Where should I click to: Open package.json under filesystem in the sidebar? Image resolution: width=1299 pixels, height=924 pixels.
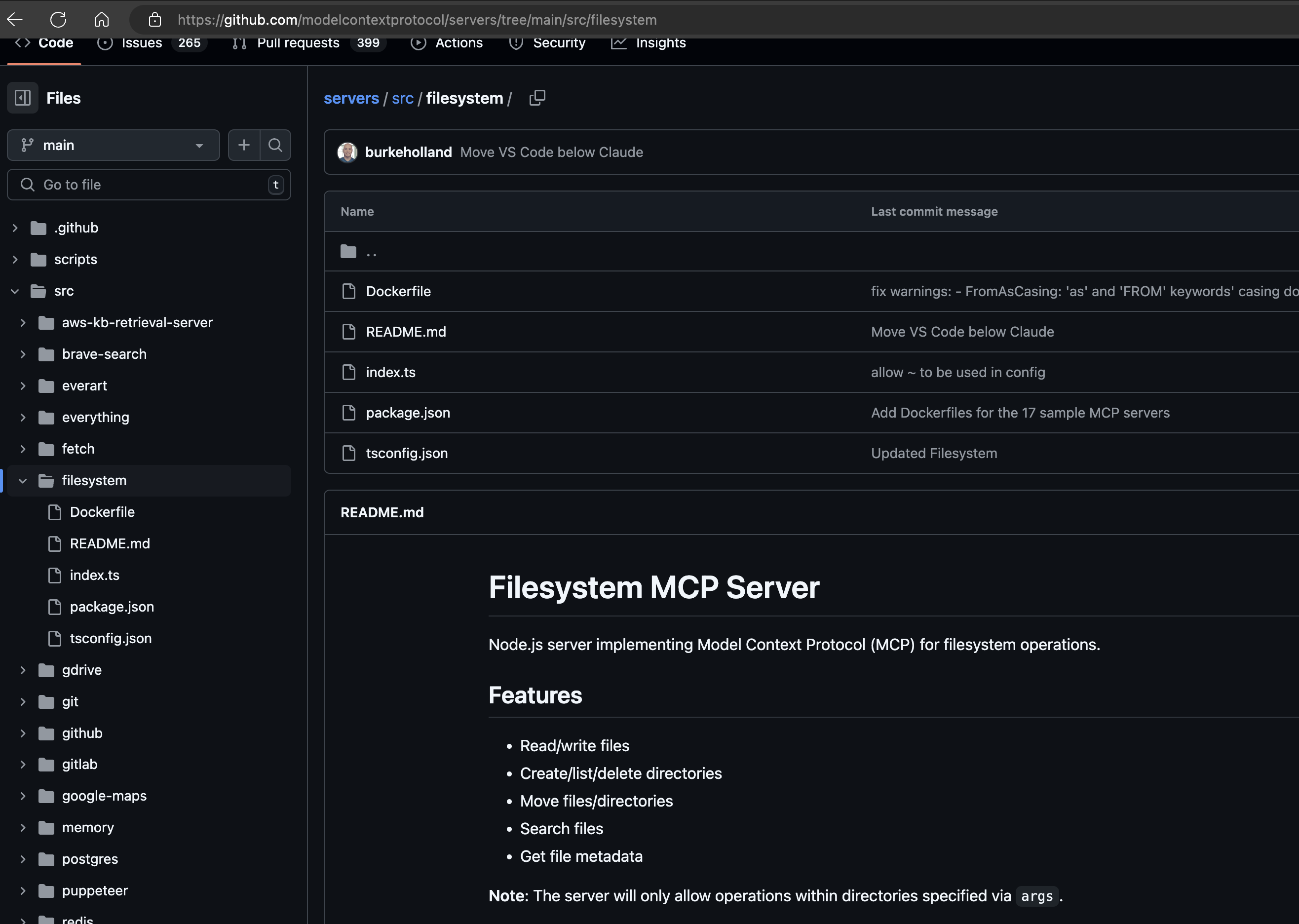(x=112, y=607)
